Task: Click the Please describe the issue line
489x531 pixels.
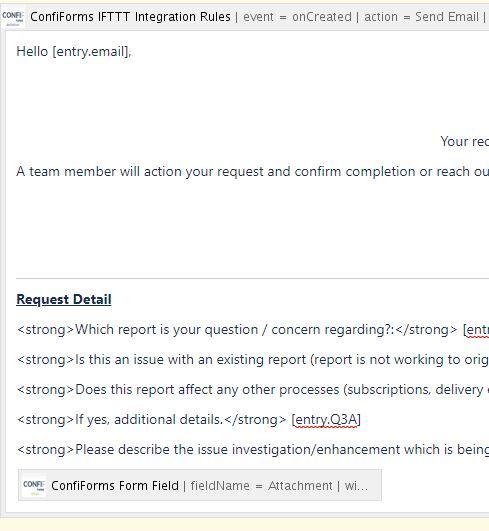Action: click(253, 450)
